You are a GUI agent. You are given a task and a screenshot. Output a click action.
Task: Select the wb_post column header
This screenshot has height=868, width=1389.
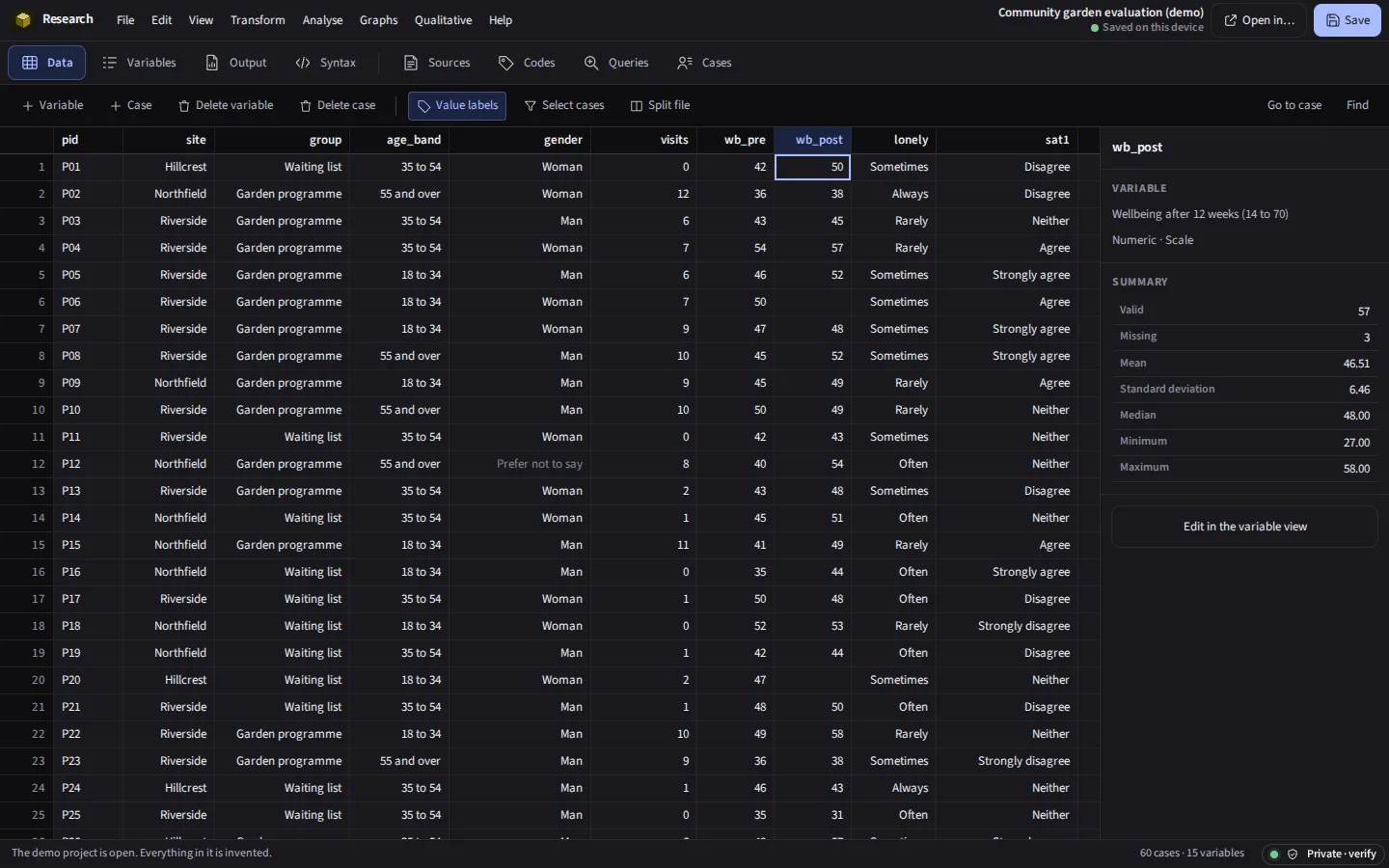[x=813, y=140]
